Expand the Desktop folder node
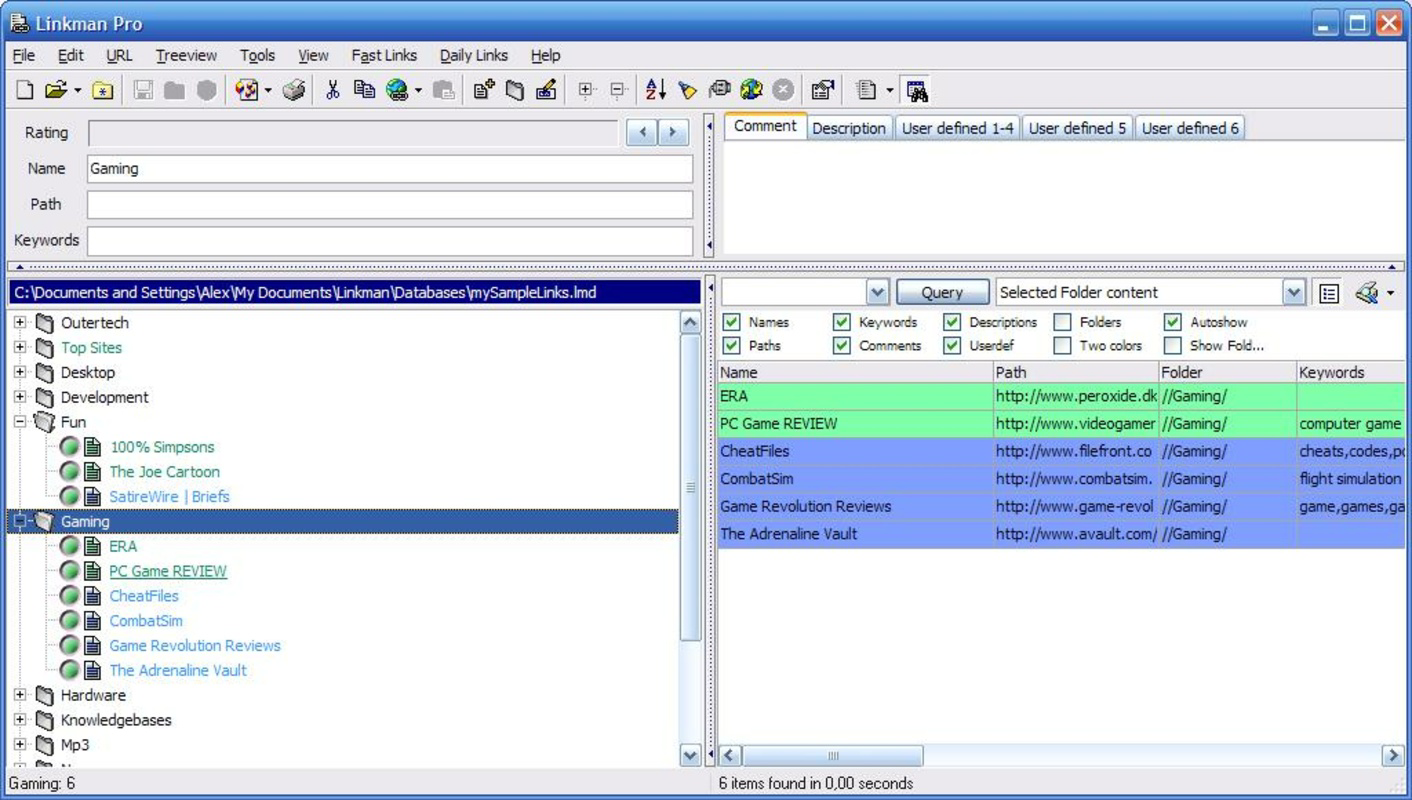Viewport: 1412px width, 800px height. (x=20, y=372)
